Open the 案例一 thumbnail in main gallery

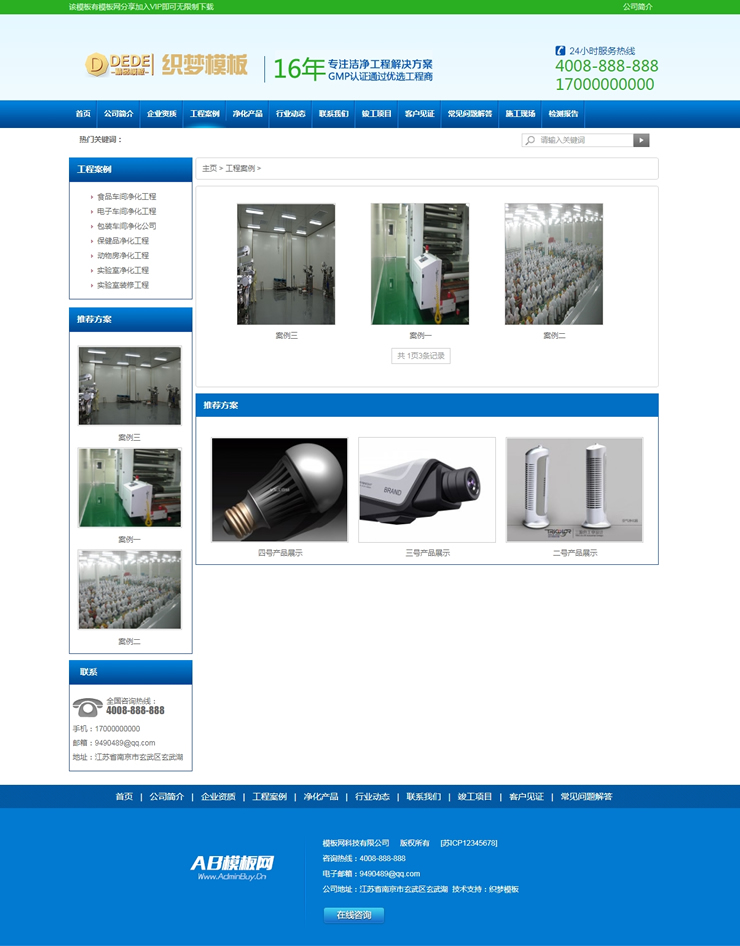420,264
